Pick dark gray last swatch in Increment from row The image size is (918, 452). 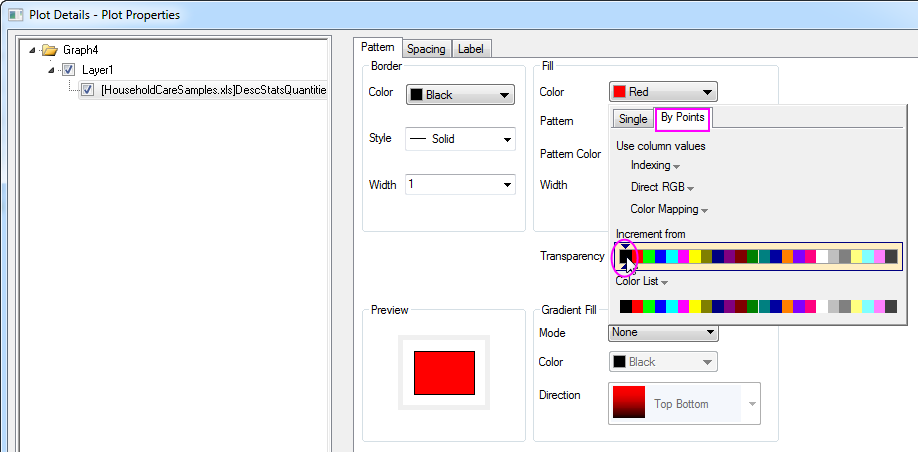pyautogui.click(x=891, y=256)
